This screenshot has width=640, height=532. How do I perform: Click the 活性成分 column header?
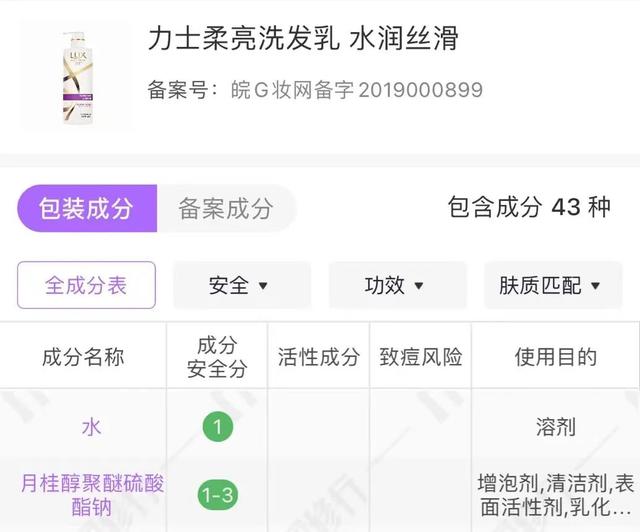click(x=319, y=356)
